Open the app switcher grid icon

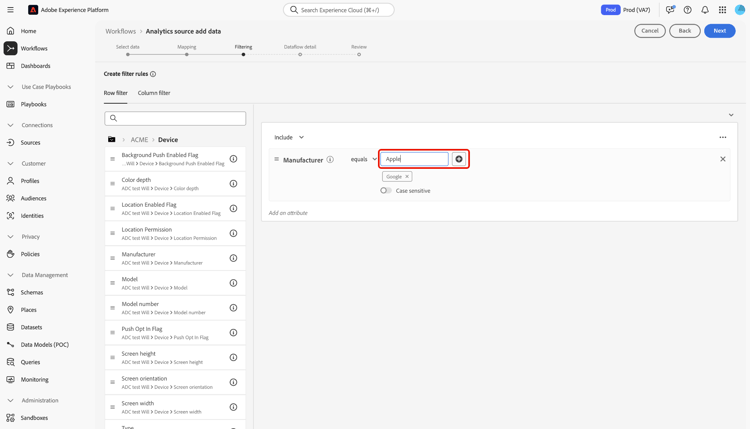tap(723, 10)
